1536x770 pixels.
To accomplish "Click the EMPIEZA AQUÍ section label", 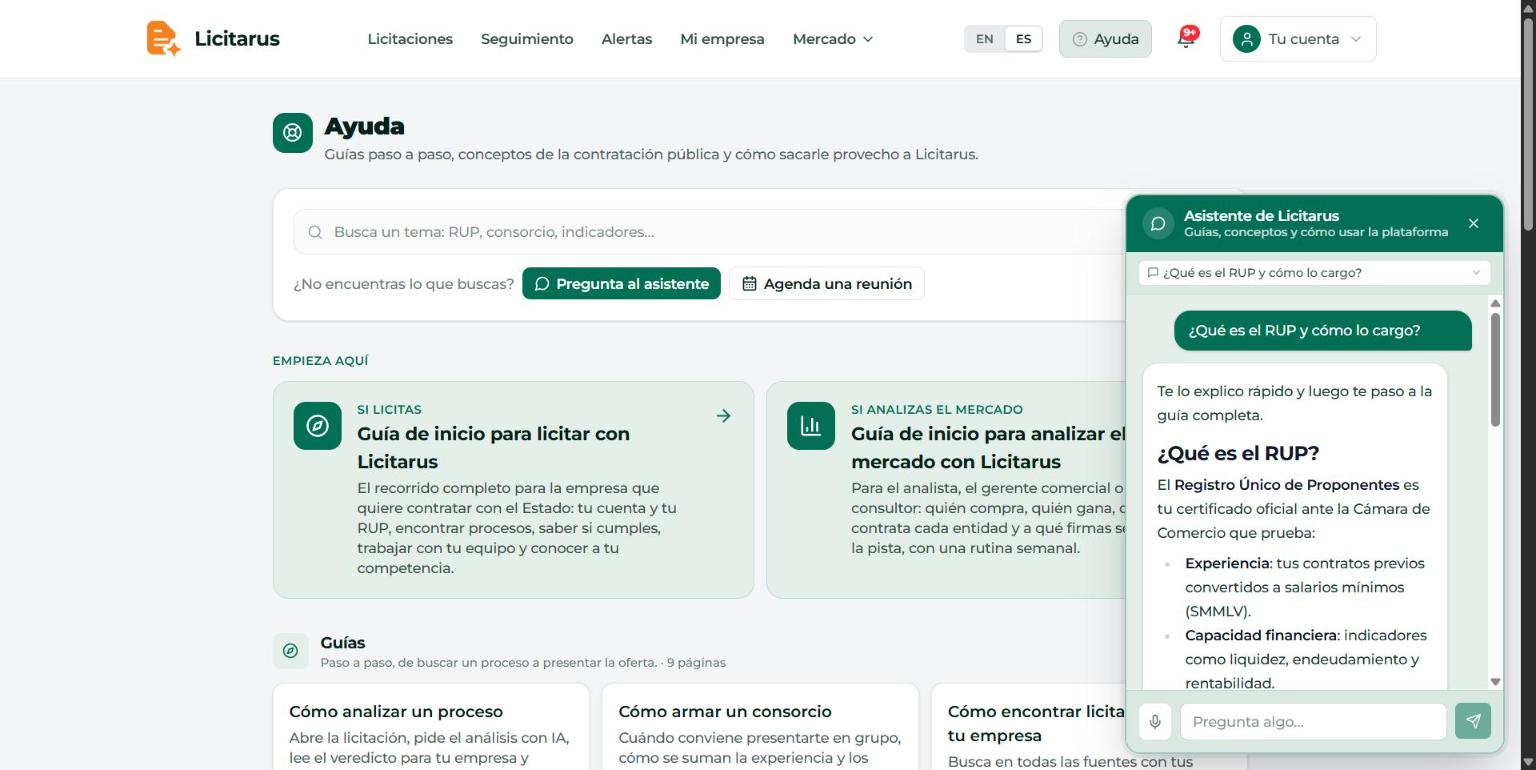I will click(321, 361).
